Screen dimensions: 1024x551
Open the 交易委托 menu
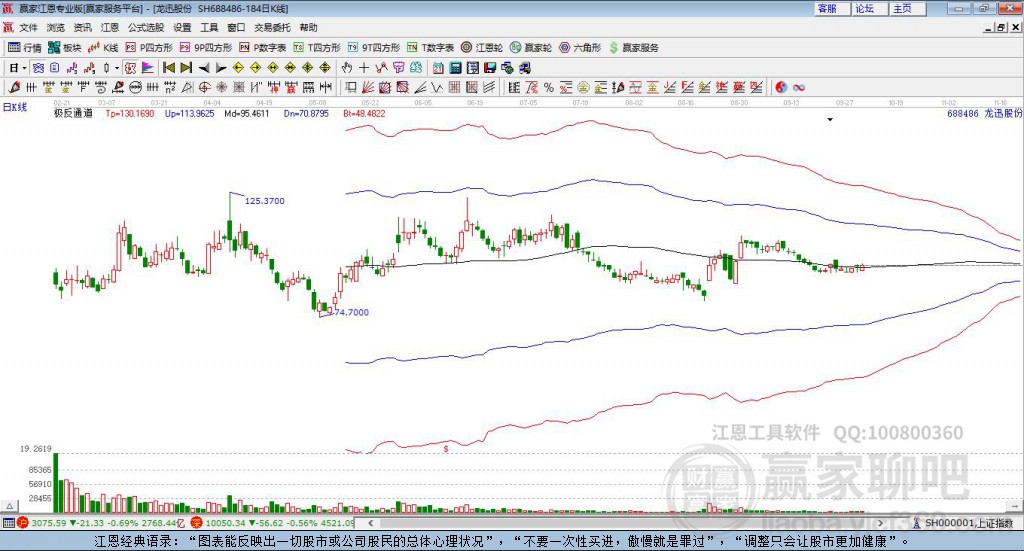coord(272,27)
